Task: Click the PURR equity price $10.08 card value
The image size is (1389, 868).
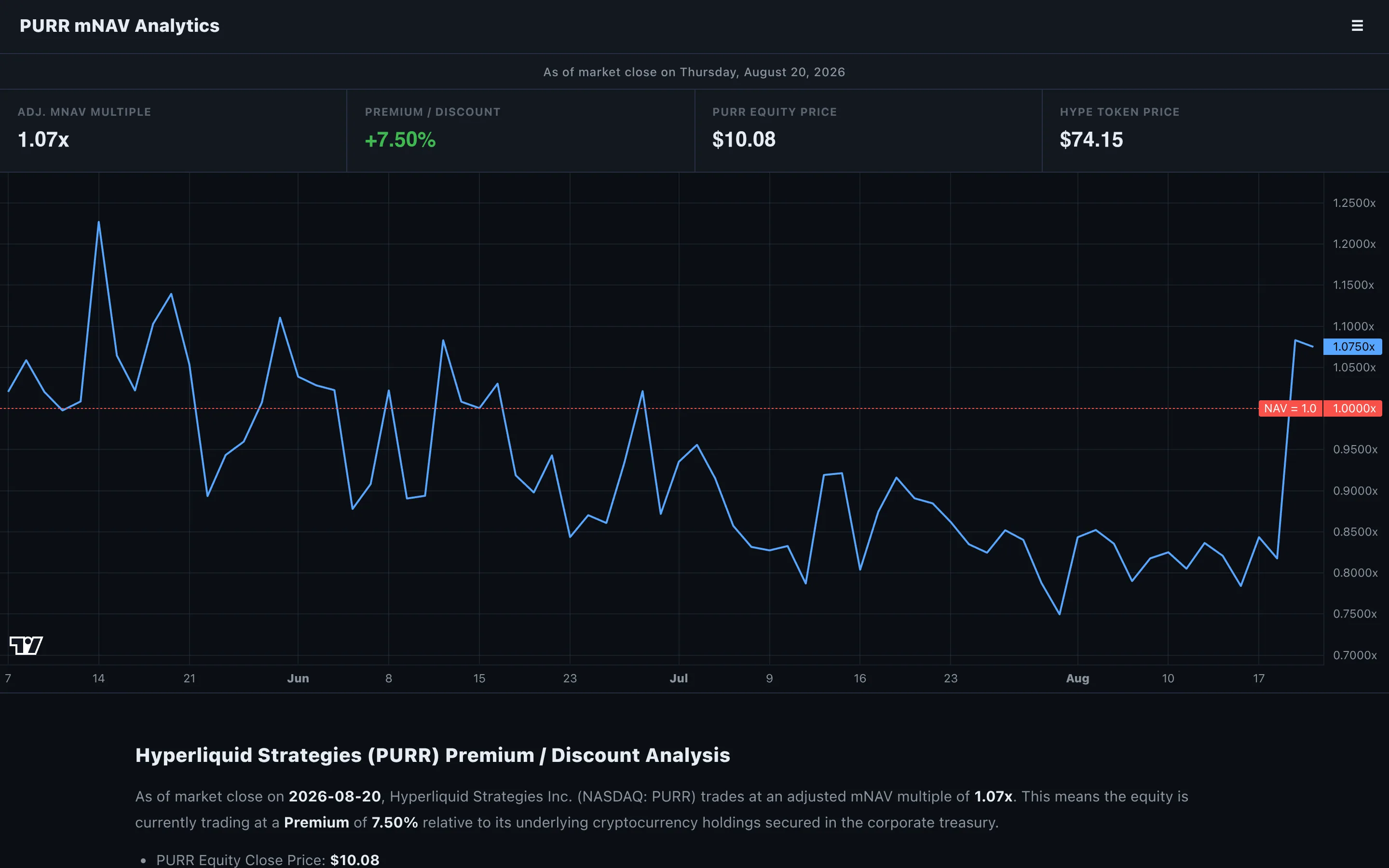Action: pos(744,139)
